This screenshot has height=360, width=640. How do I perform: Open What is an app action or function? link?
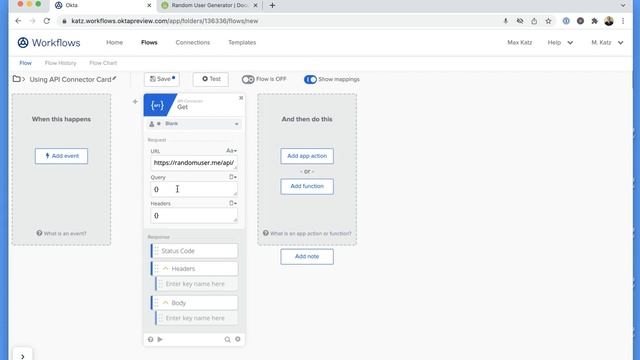307,233
